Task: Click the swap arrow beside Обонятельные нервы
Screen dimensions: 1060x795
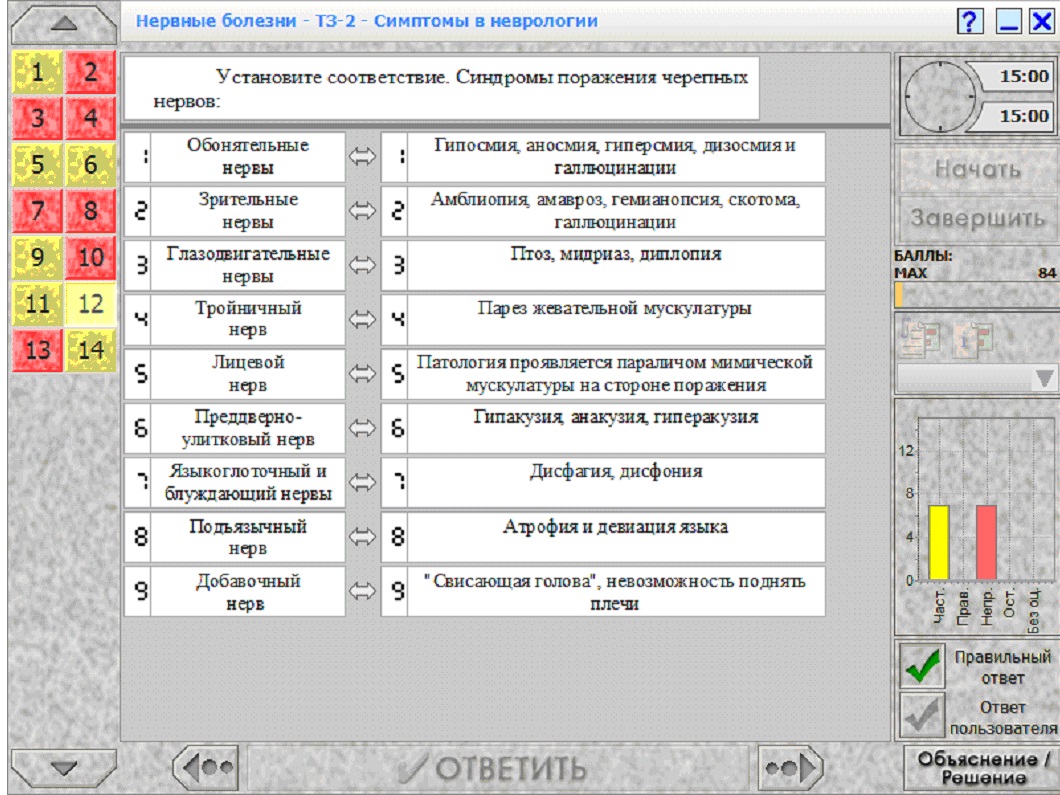Action: pyautogui.click(x=362, y=157)
